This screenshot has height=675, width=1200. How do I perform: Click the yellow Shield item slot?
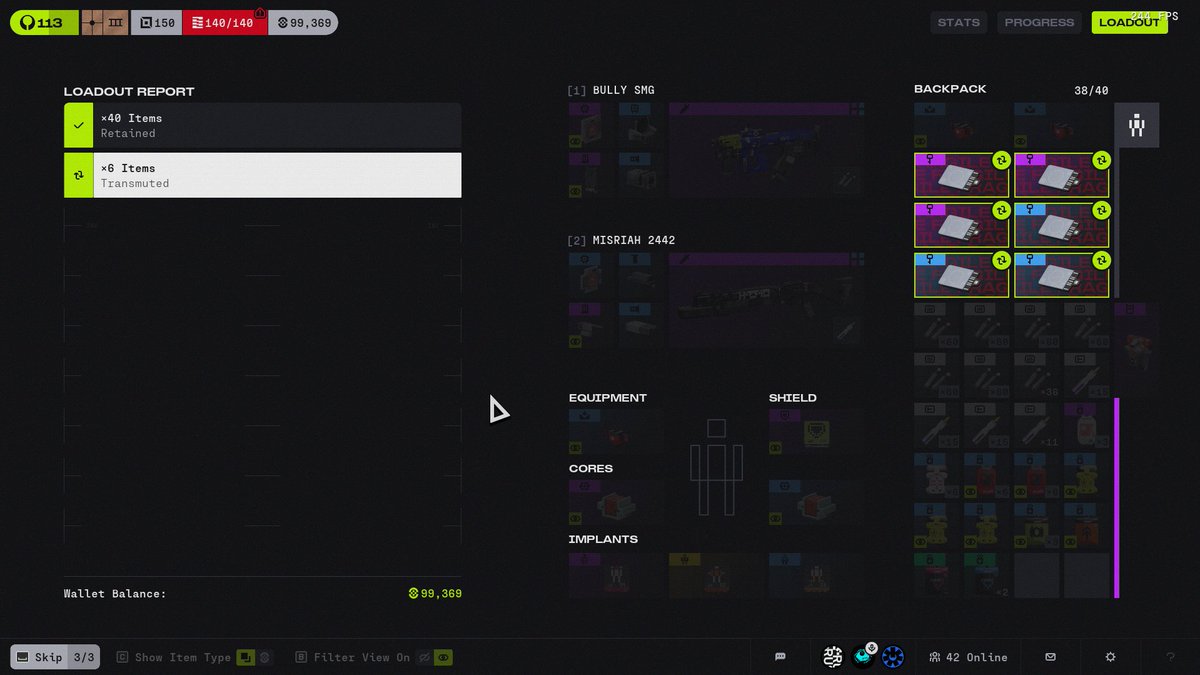(x=816, y=432)
